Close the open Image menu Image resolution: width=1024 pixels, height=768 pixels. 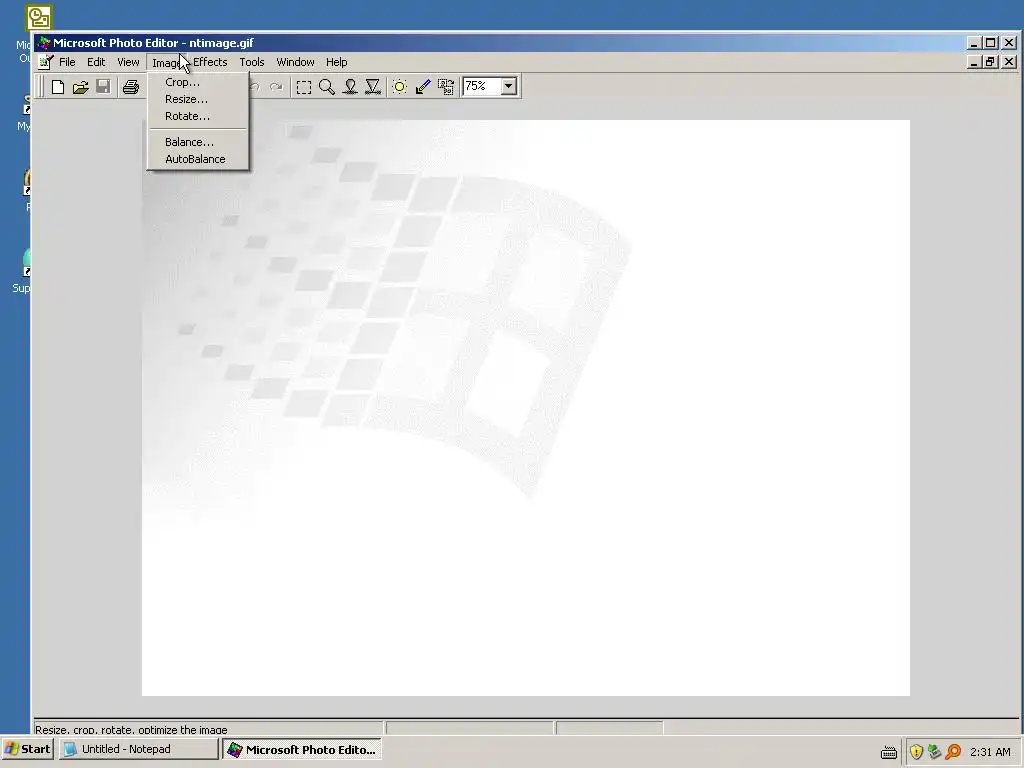pos(167,62)
